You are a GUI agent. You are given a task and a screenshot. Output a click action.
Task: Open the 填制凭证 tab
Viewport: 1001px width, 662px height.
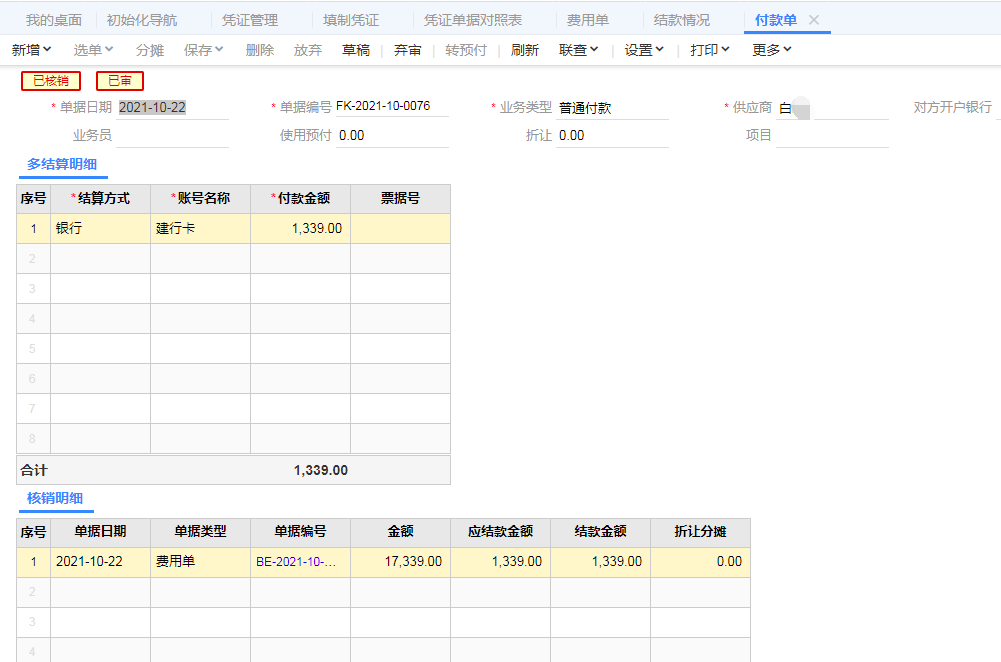point(350,20)
